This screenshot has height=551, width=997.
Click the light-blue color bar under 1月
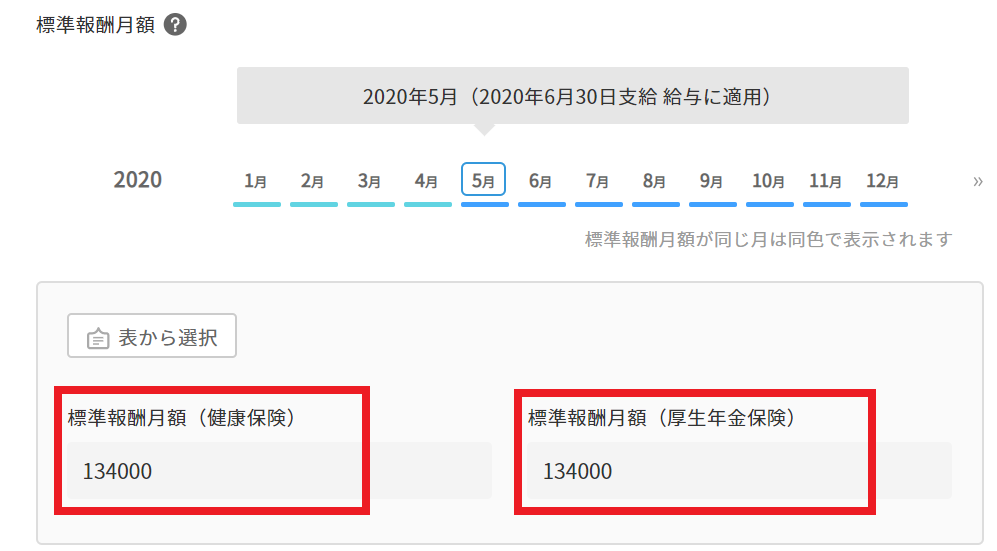tap(256, 204)
